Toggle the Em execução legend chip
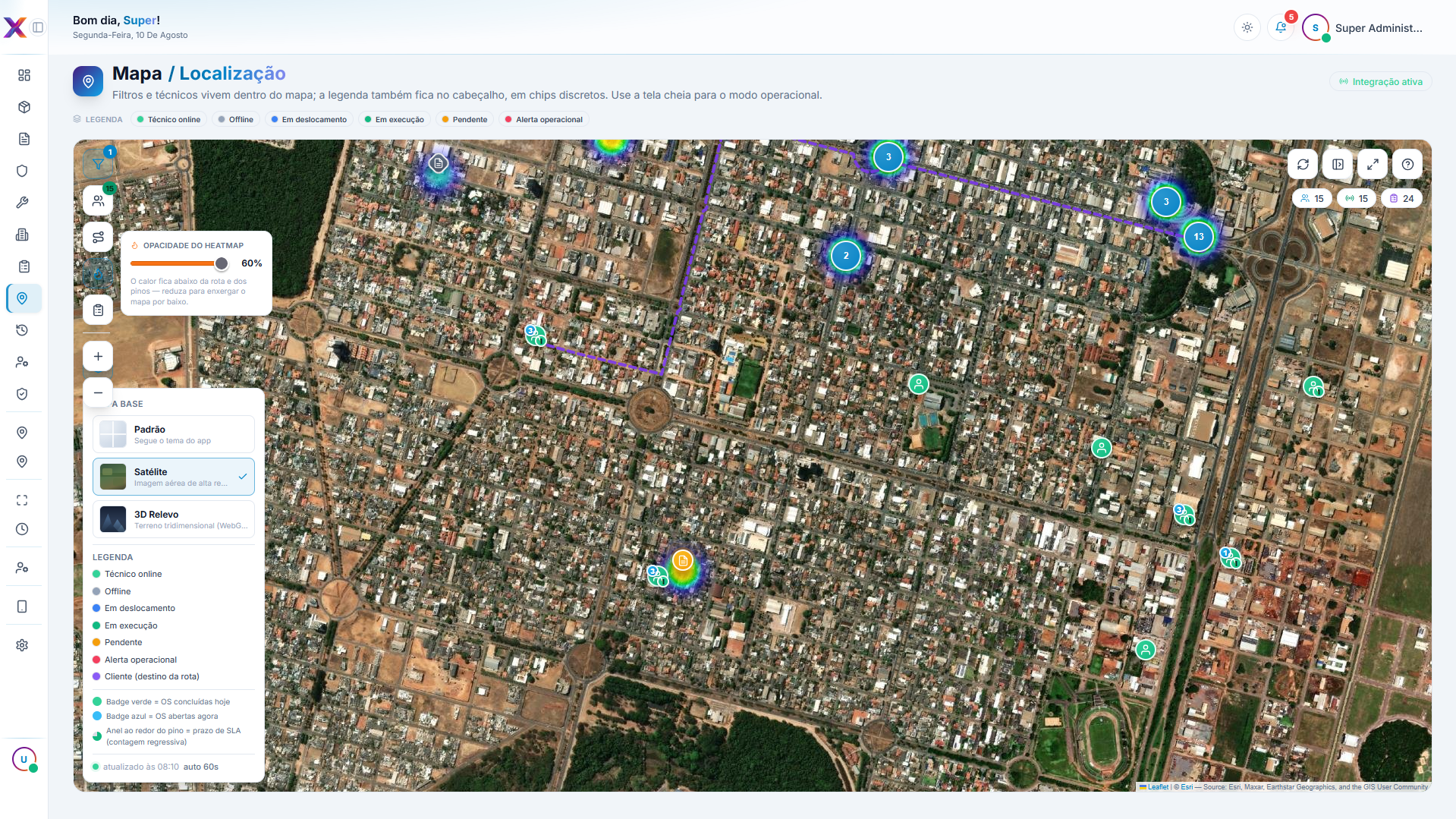The width and height of the screenshot is (1456, 819). [x=395, y=119]
